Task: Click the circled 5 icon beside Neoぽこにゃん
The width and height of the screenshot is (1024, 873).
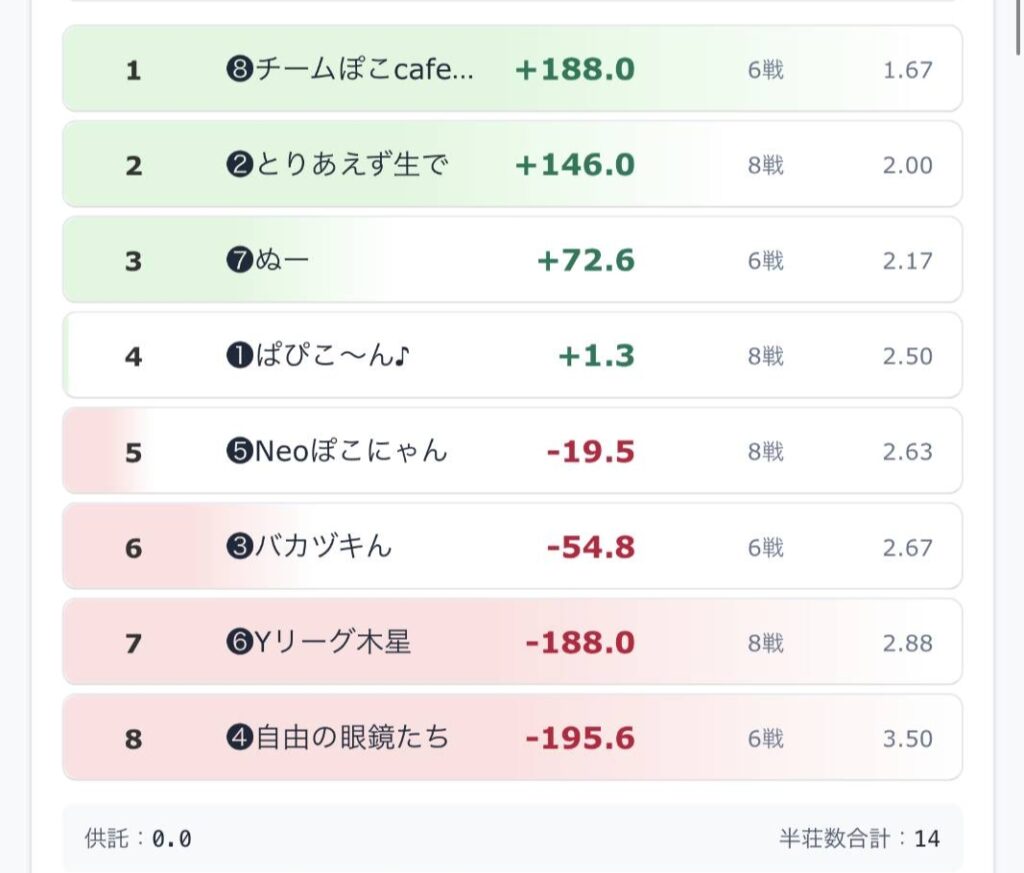Action: pos(238,452)
